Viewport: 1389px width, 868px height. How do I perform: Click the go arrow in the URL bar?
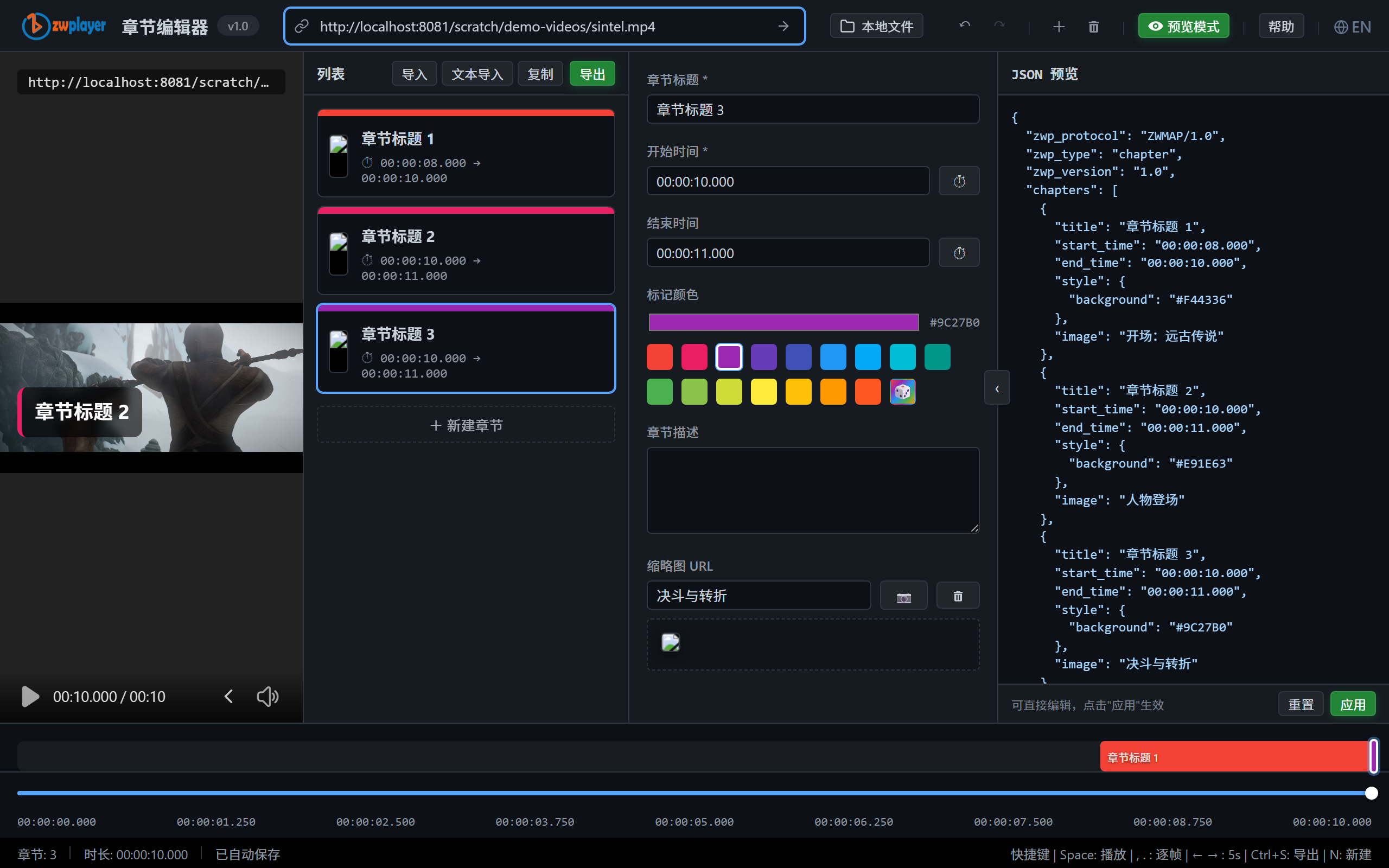783,27
